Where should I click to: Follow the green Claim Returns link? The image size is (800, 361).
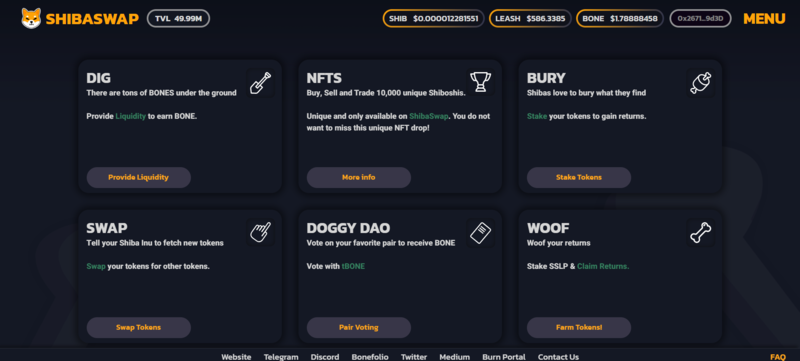(603, 266)
